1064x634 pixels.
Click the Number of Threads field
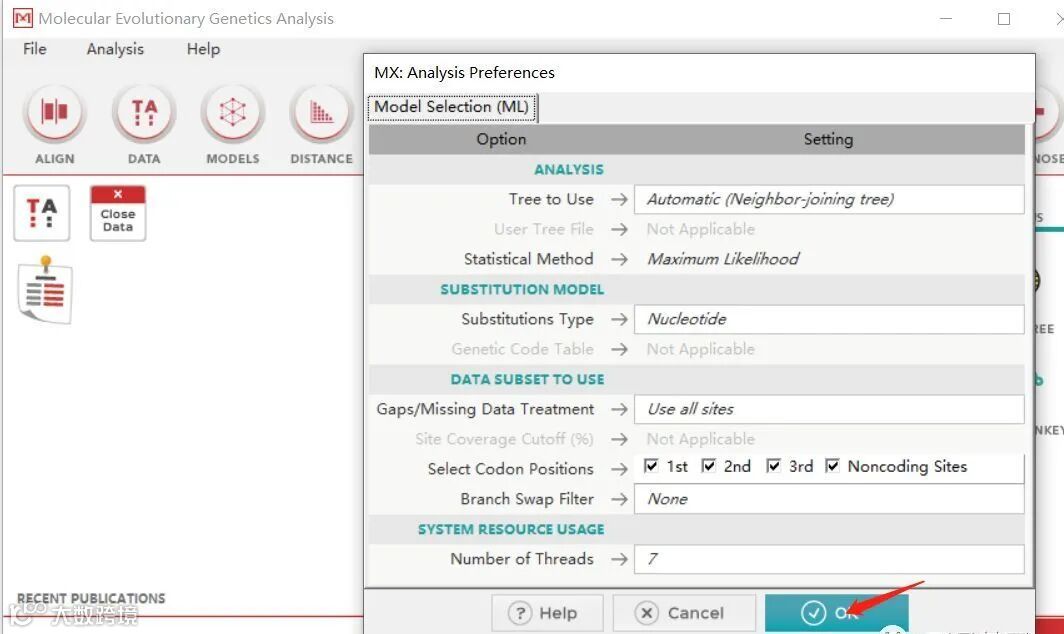tap(829, 559)
